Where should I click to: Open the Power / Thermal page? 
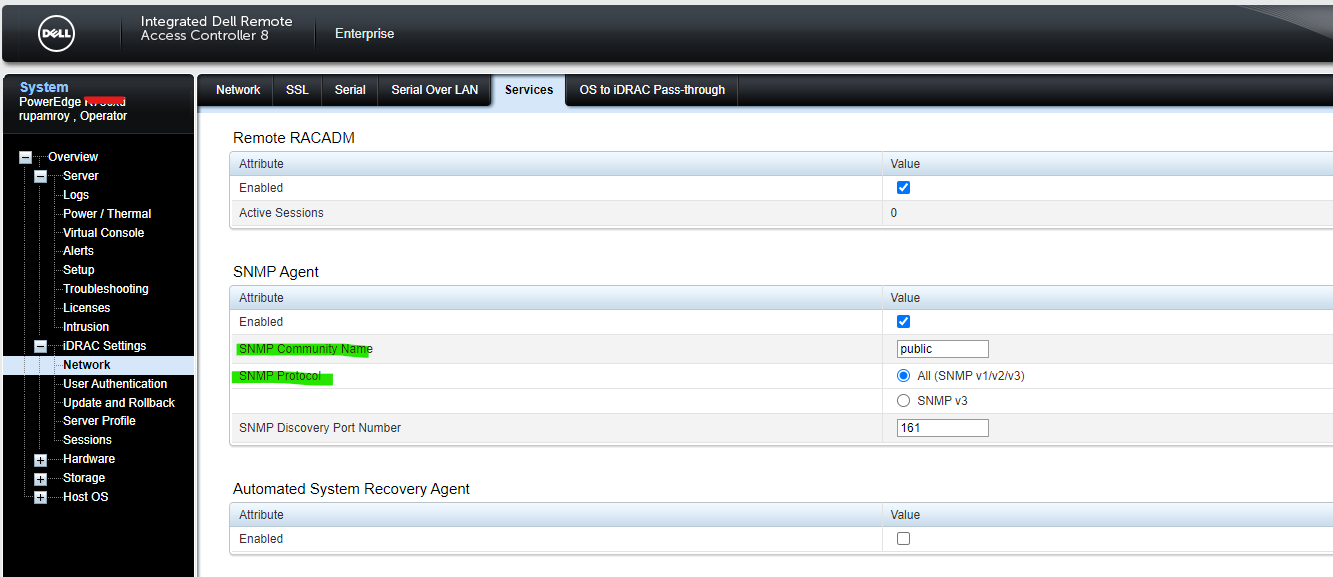click(x=106, y=213)
